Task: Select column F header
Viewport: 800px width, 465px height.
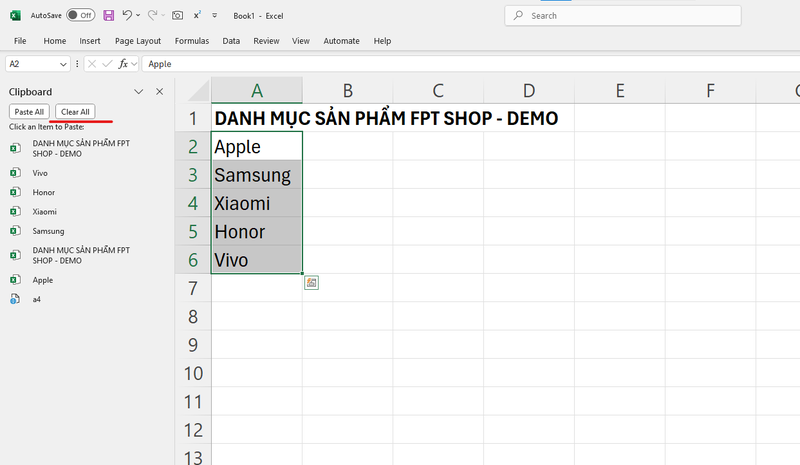Action: (710, 90)
